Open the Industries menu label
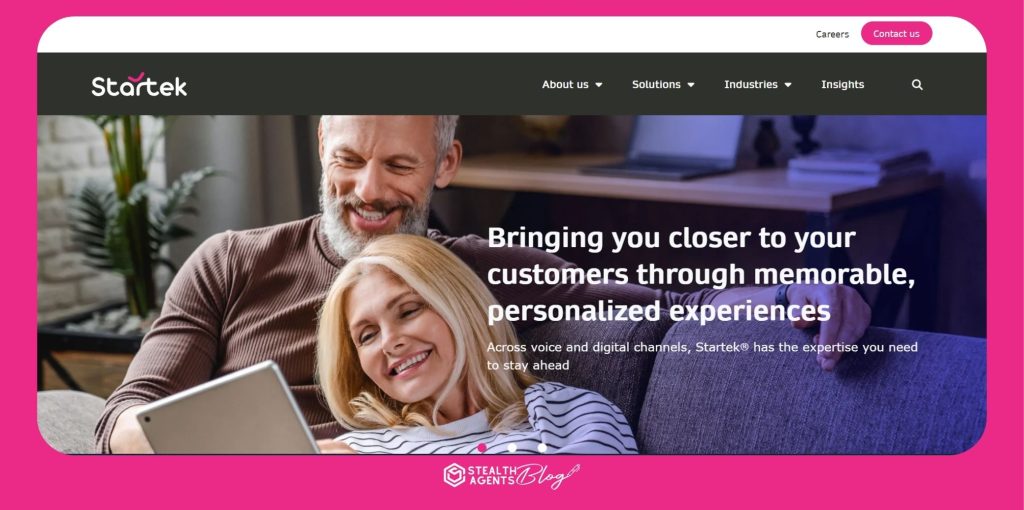The height and width of the screenshot is (510, 1024). 751,84
